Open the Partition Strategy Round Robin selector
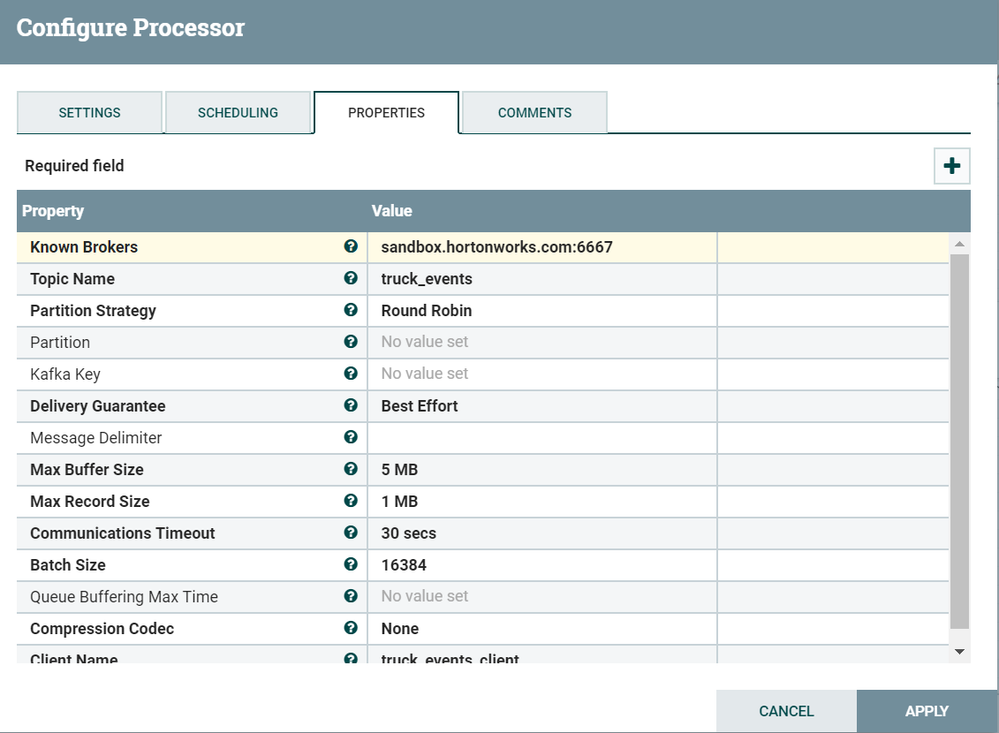The height and width of the screenshot is (733, 999). (x=540, y=311)
